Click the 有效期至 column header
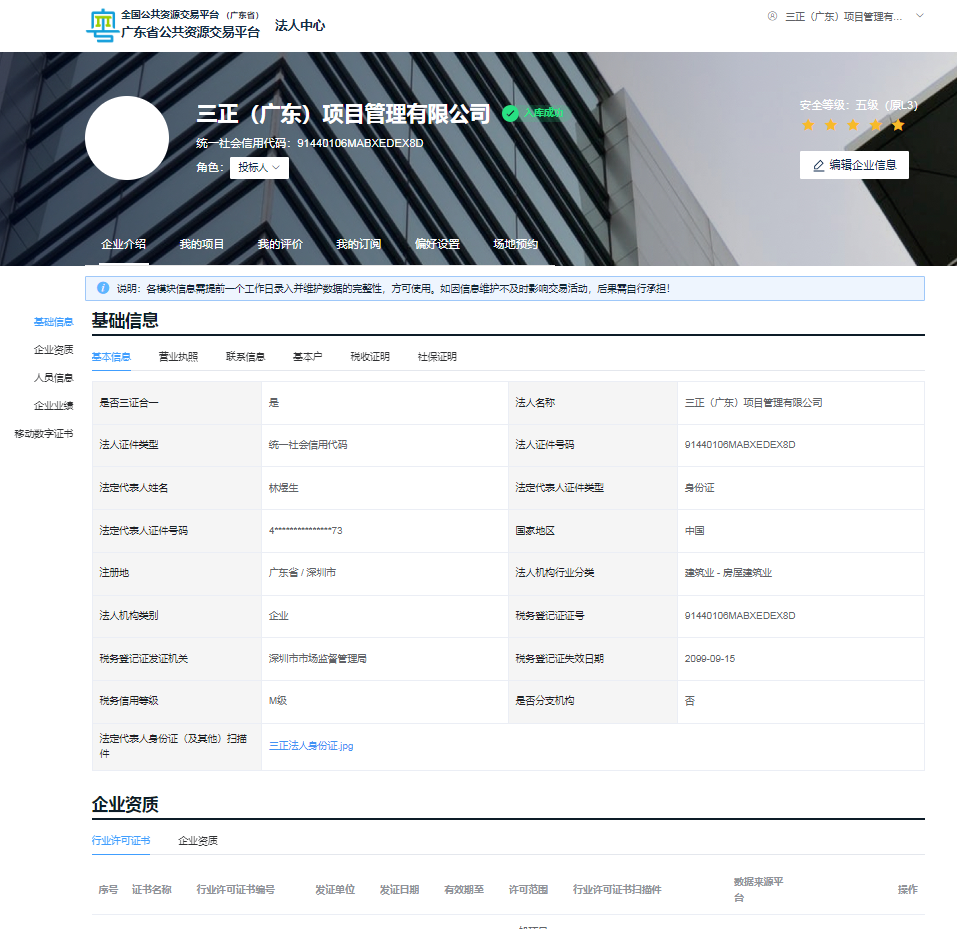The width and height of the screenshot is (957, 929). [464, 889]
